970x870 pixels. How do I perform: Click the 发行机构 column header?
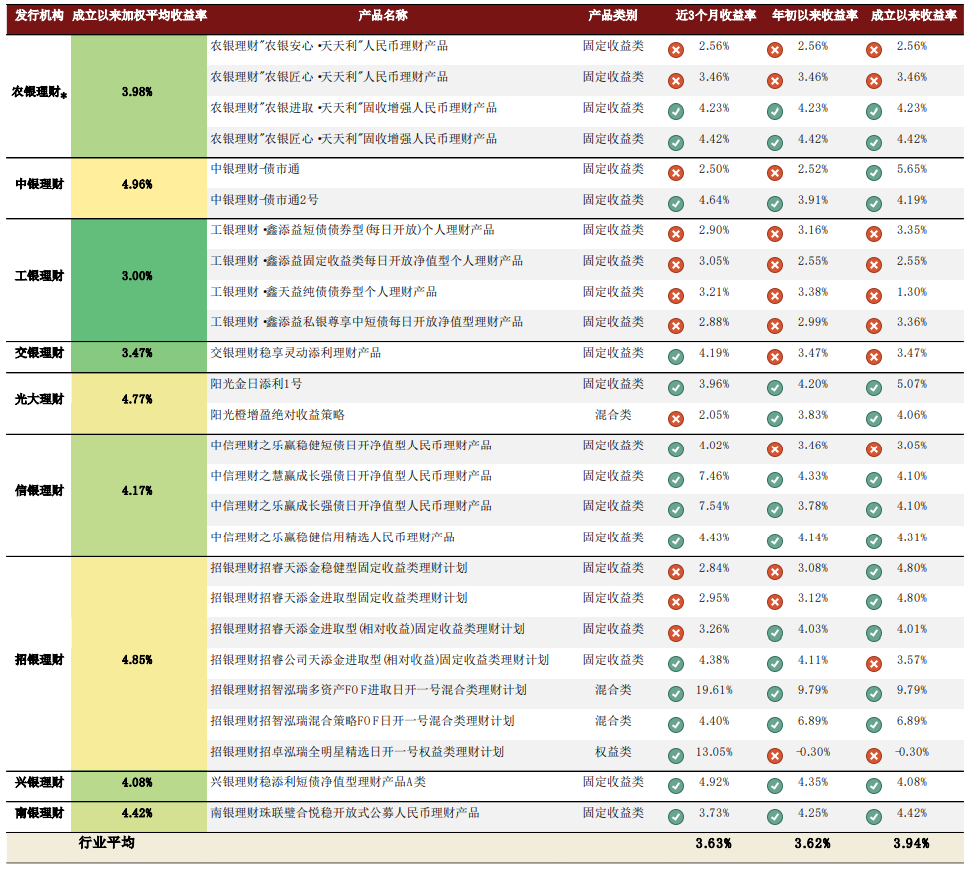pyautogui.click(x=39, y=15)
